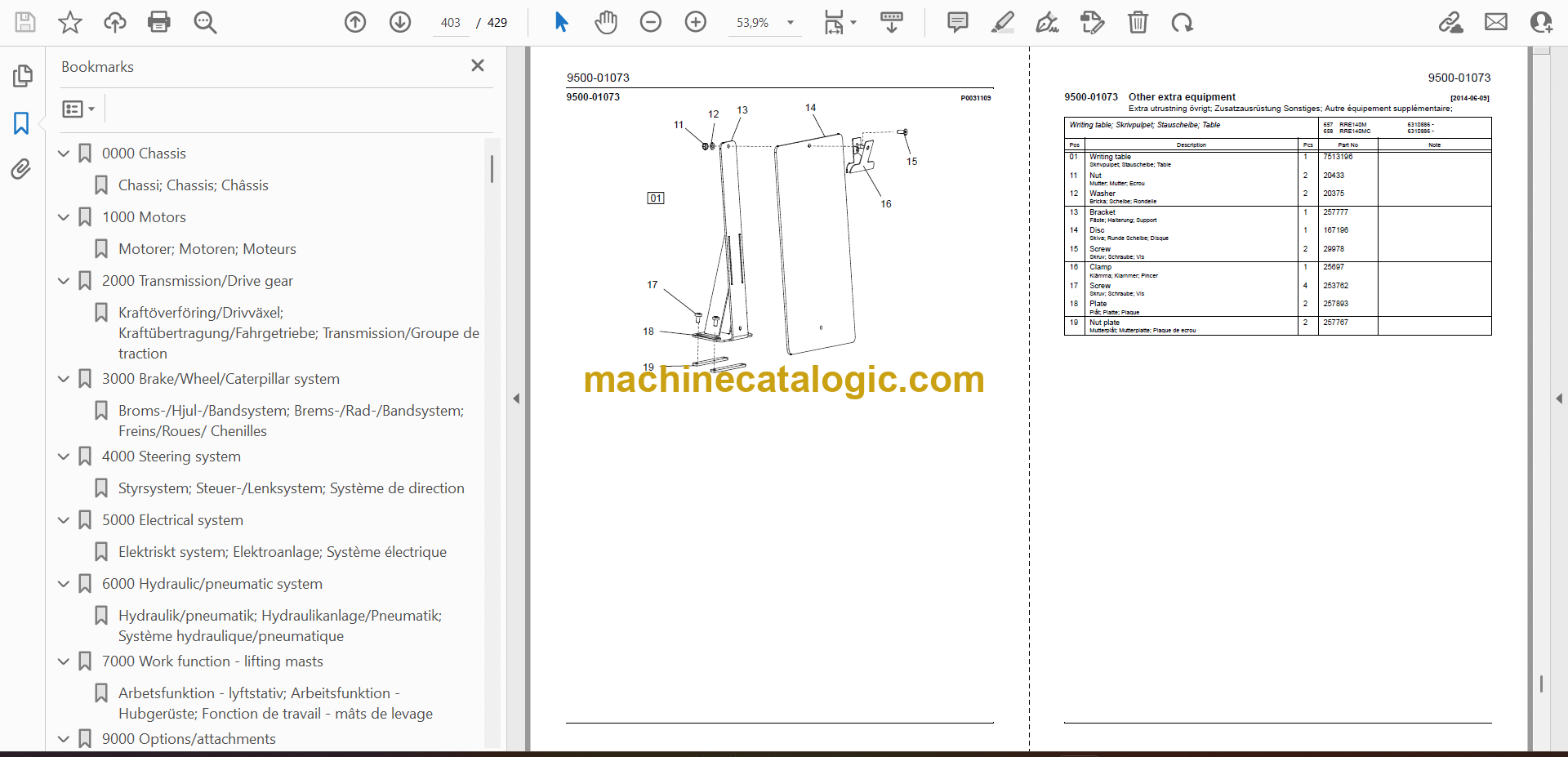The height and width of the screenshot is (757, 1568).
Task: Collapse the 0000 Chassis bookmark
Action: pyautogui.click(x=64, y=154)
